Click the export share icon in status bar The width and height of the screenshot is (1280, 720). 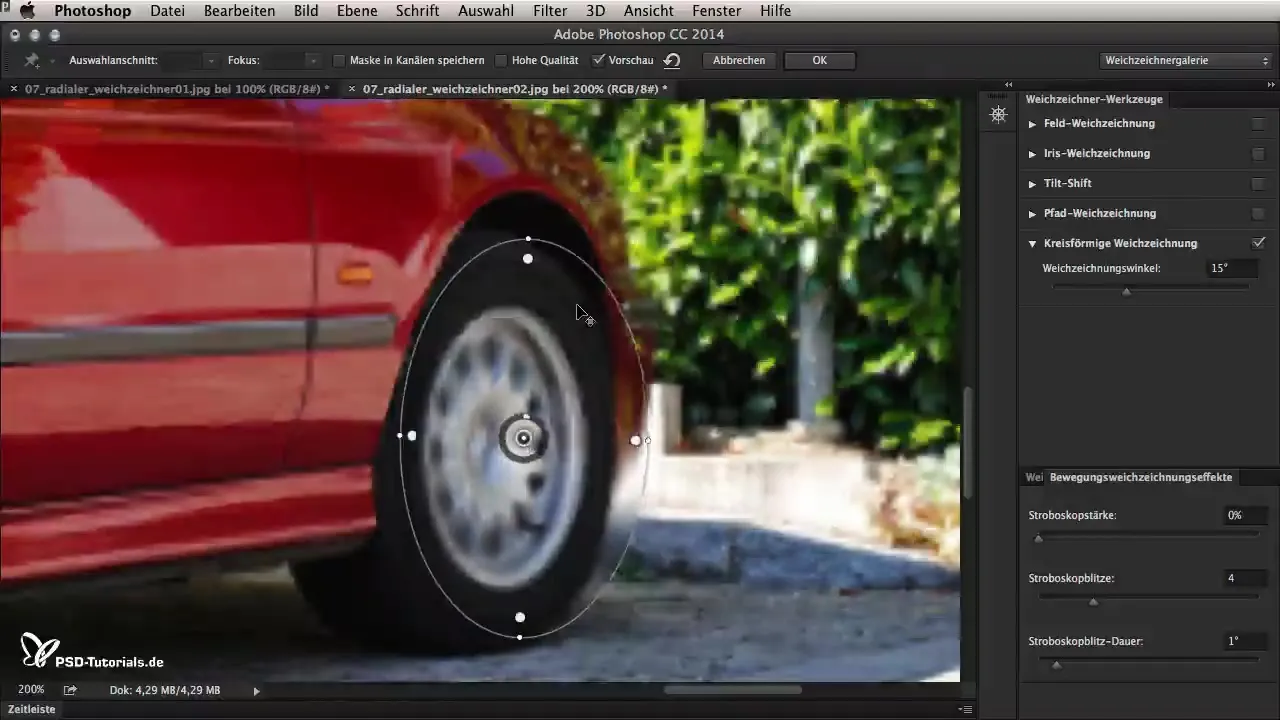[71, 690]
